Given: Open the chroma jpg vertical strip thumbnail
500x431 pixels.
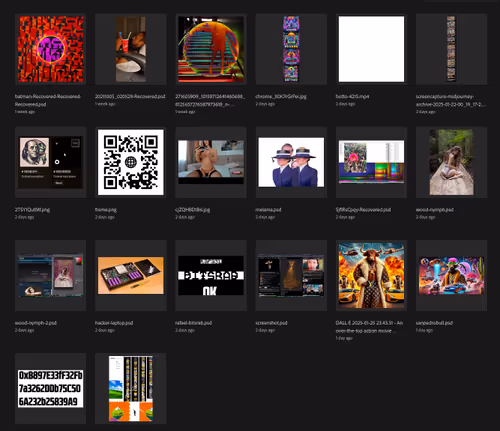Looking at the screenshot, I should (x=291, y=49).
